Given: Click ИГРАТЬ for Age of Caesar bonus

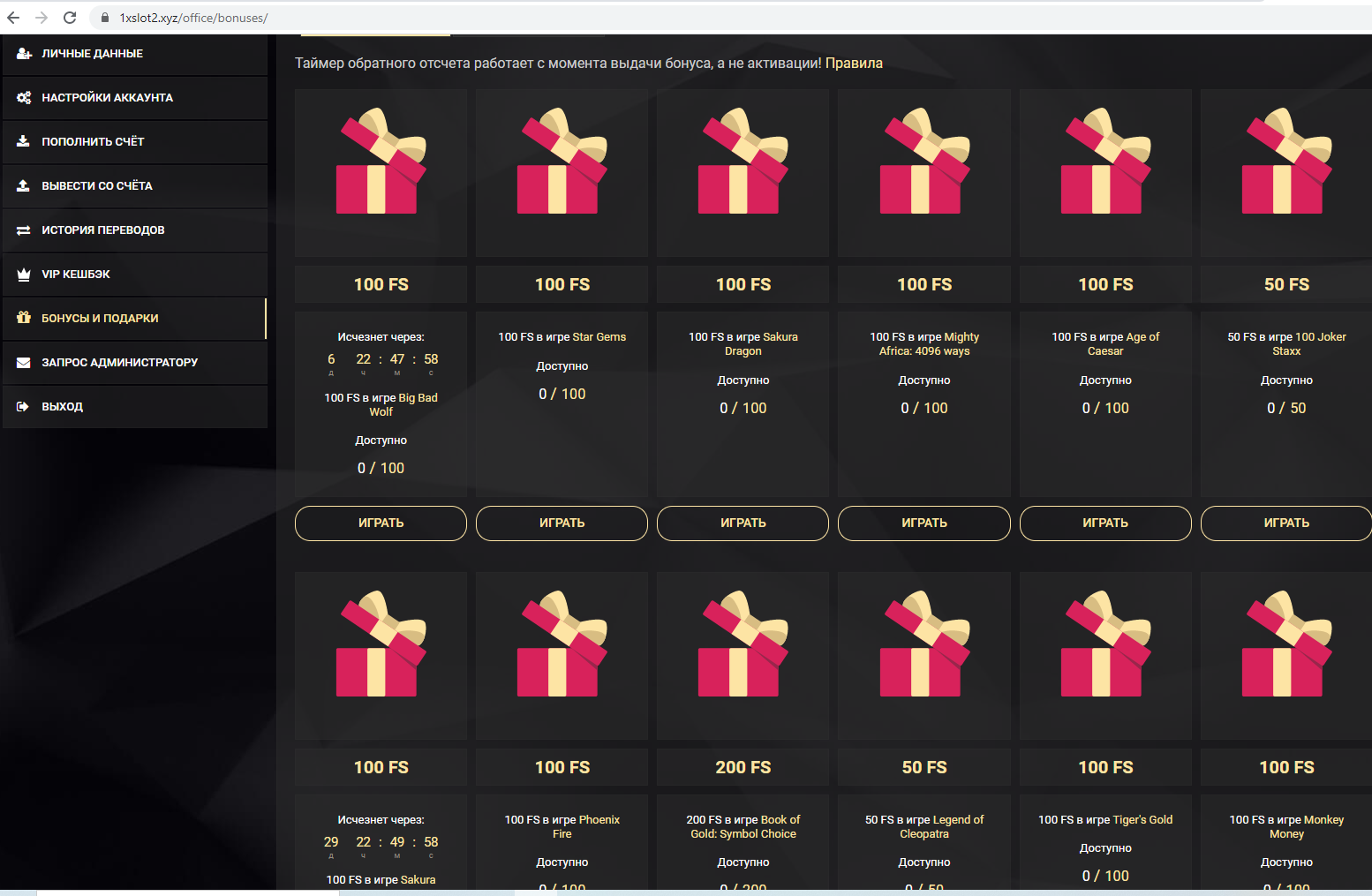Looking at the screenshot, I should [x=1105, y=523].
